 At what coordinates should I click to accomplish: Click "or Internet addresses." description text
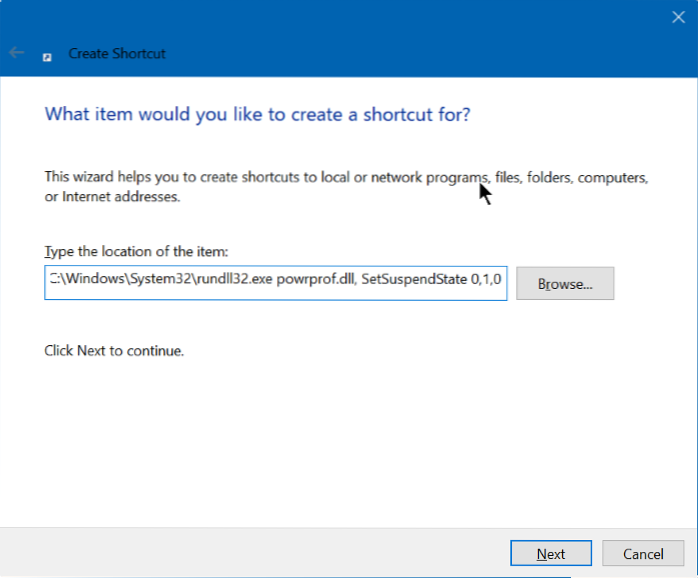click(112, 197)
